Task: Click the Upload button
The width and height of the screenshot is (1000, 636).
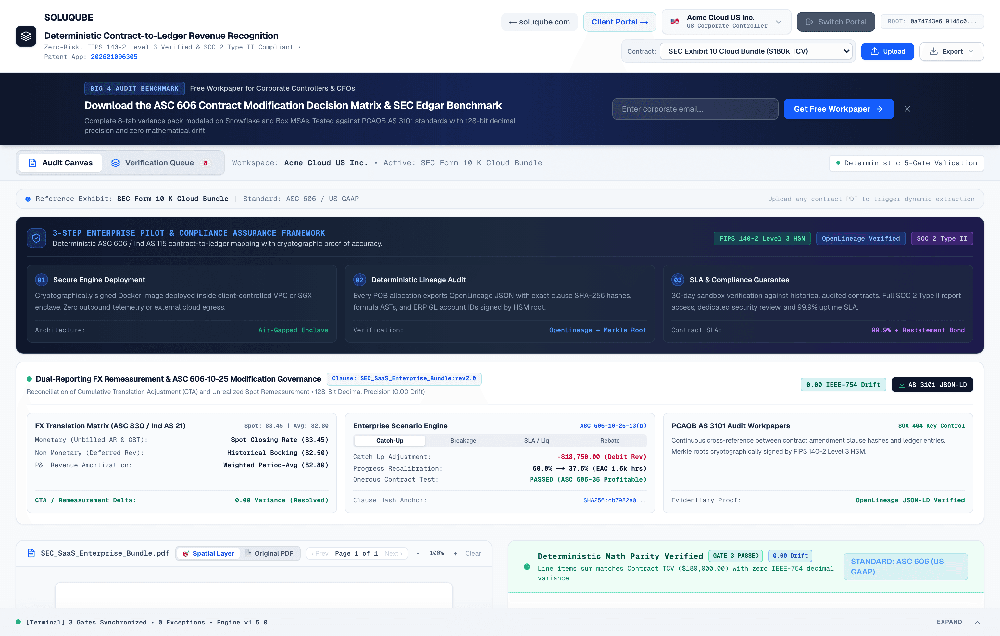Action: [x=887, y=52]
